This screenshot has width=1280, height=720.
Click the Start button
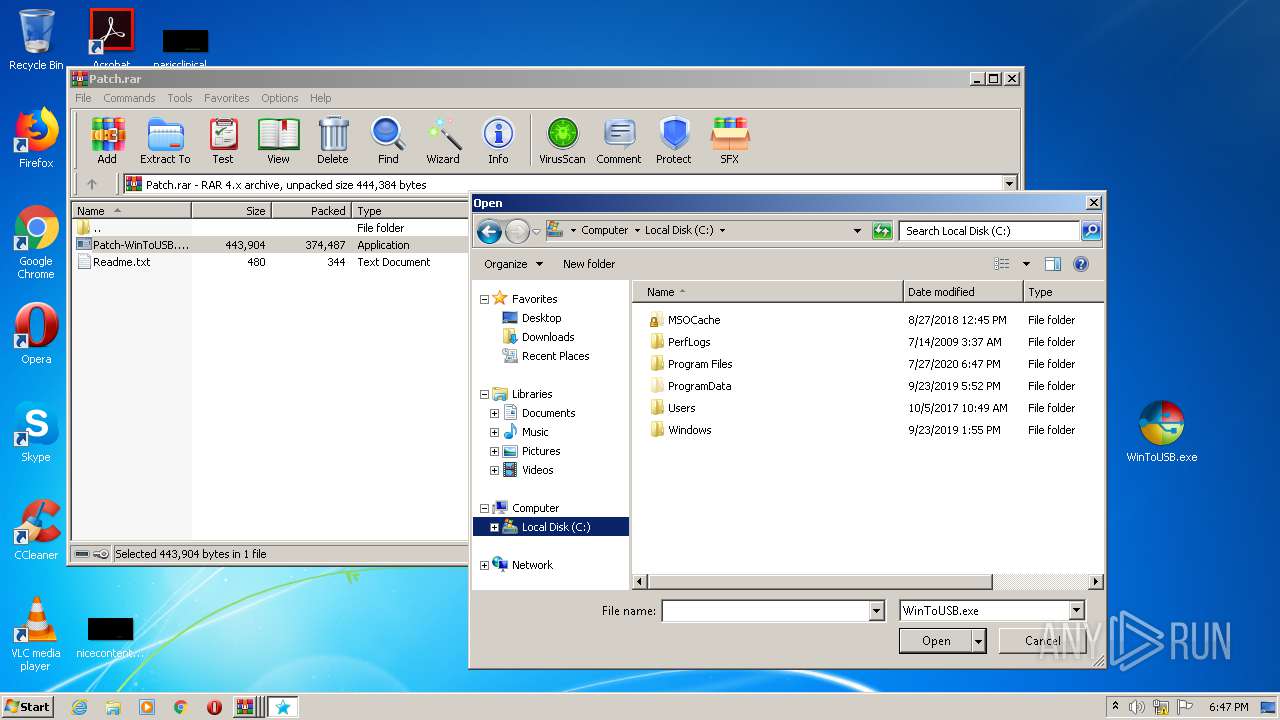pyautogui.click(x=27, y=707)
